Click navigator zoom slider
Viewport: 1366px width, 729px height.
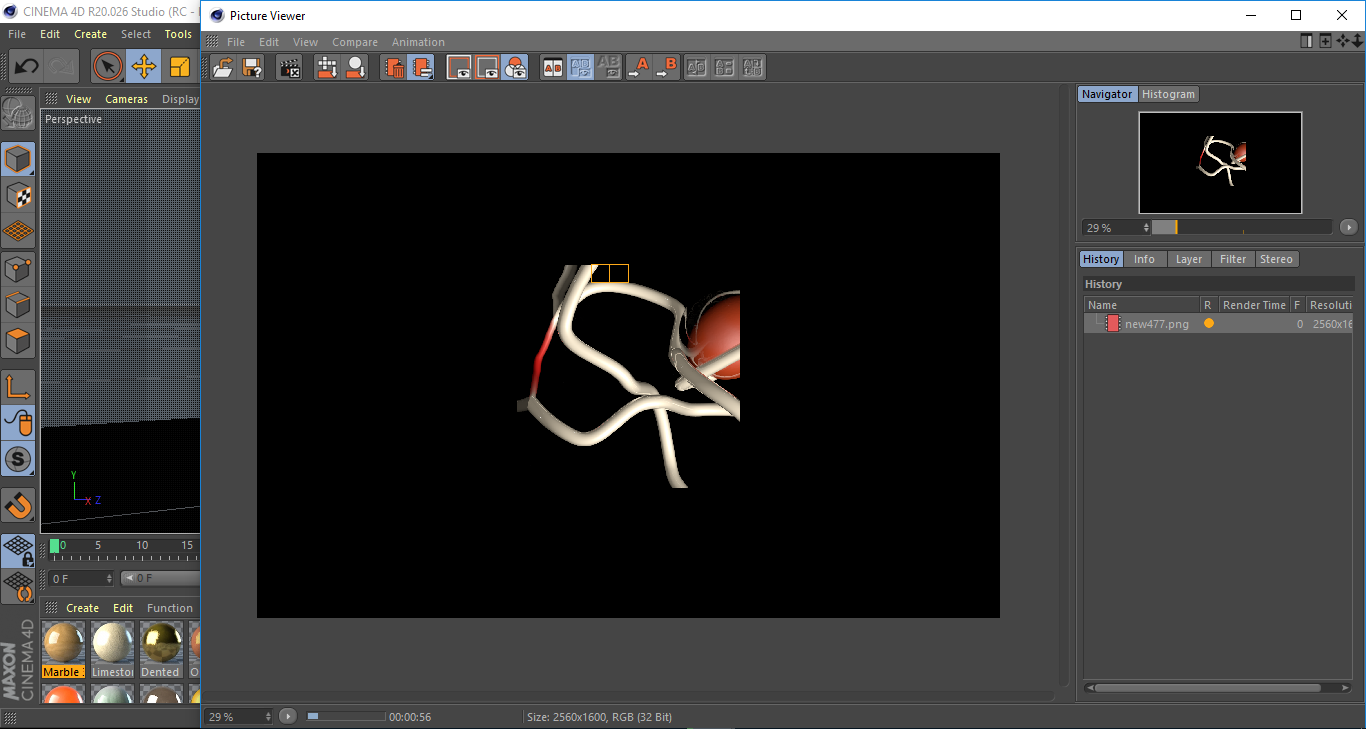click(1241, 227)
